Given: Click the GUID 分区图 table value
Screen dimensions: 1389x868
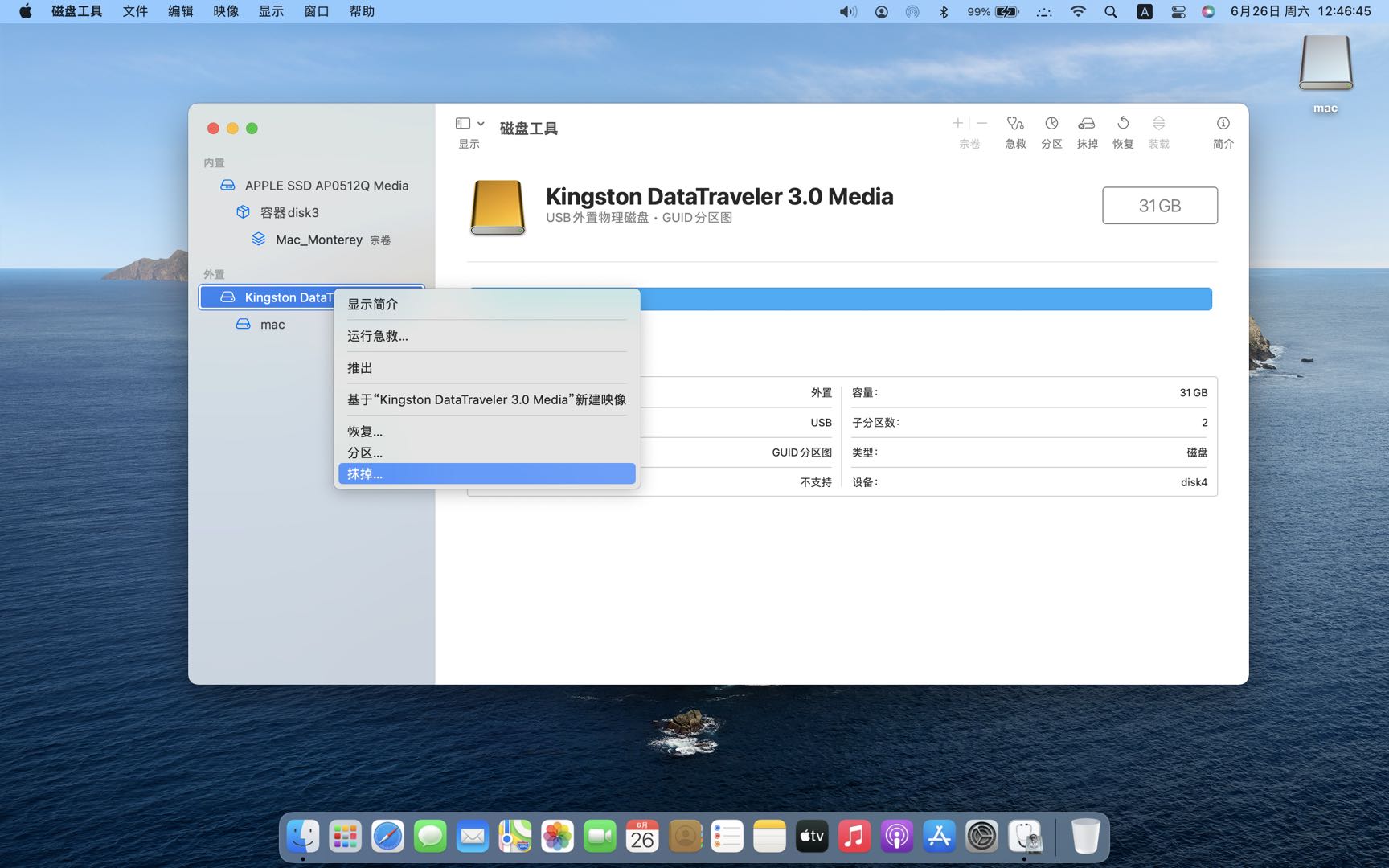Looking at the screenshot, I should (x=801, y=452).
